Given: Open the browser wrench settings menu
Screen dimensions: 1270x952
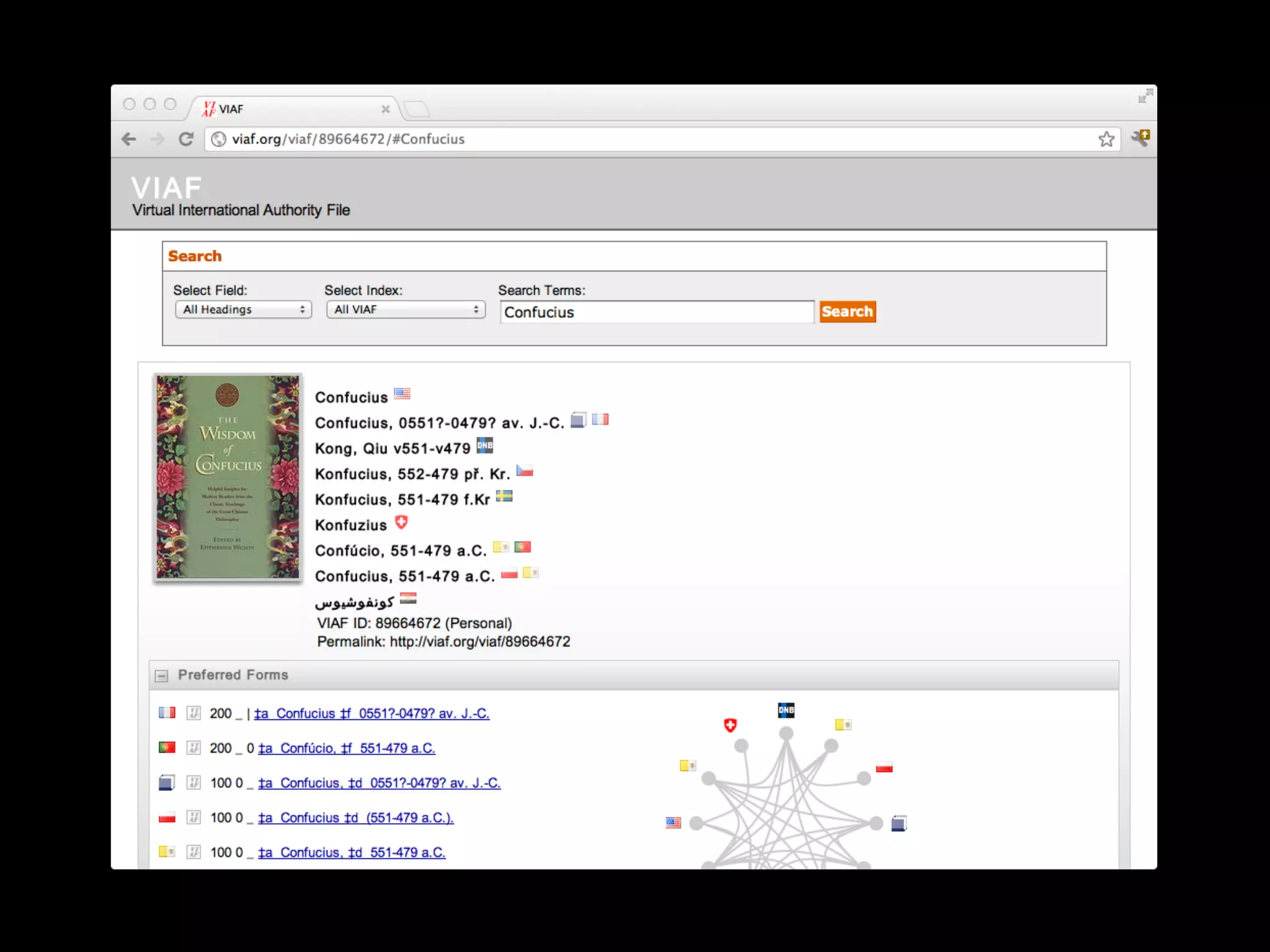Looking at the screenshot, I should (x=1140, y=138).
